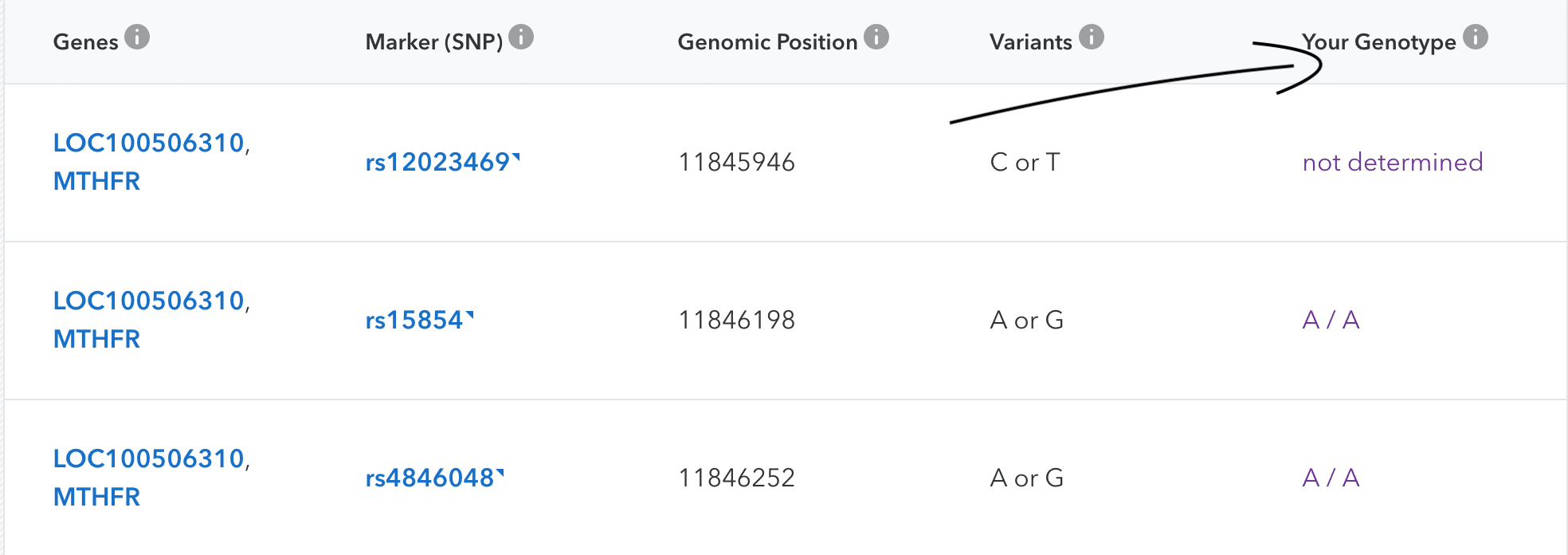1568x555 pixels.
Task: Open the MTHFR gene in the rs4846048 row
Action: point(96,497)
